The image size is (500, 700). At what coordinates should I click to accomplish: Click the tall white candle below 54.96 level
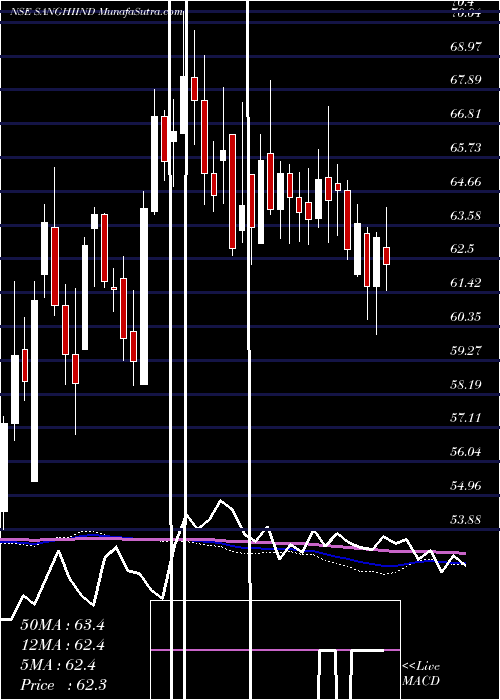coord(4,467)
